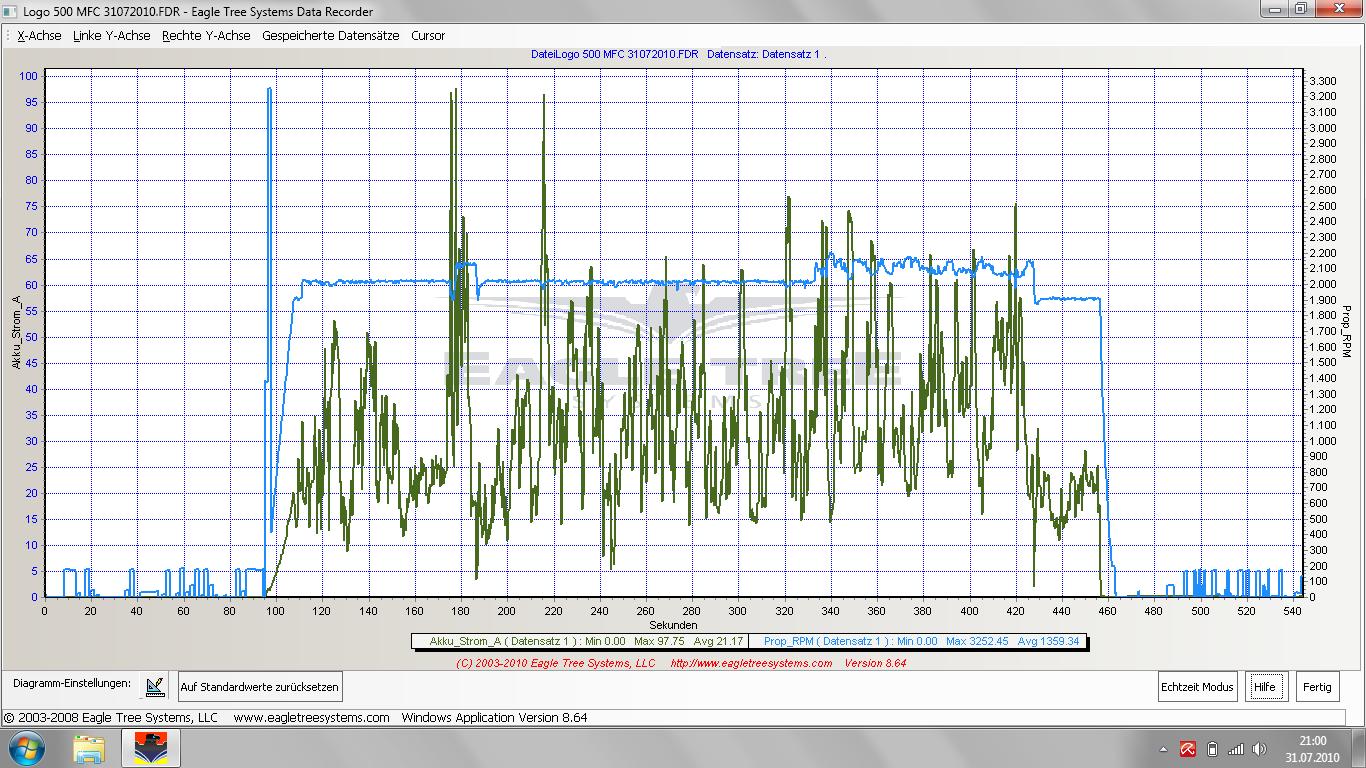
Task: Click the vertical Prop_RPM right axis label
Action: [x=1346, y=333]
